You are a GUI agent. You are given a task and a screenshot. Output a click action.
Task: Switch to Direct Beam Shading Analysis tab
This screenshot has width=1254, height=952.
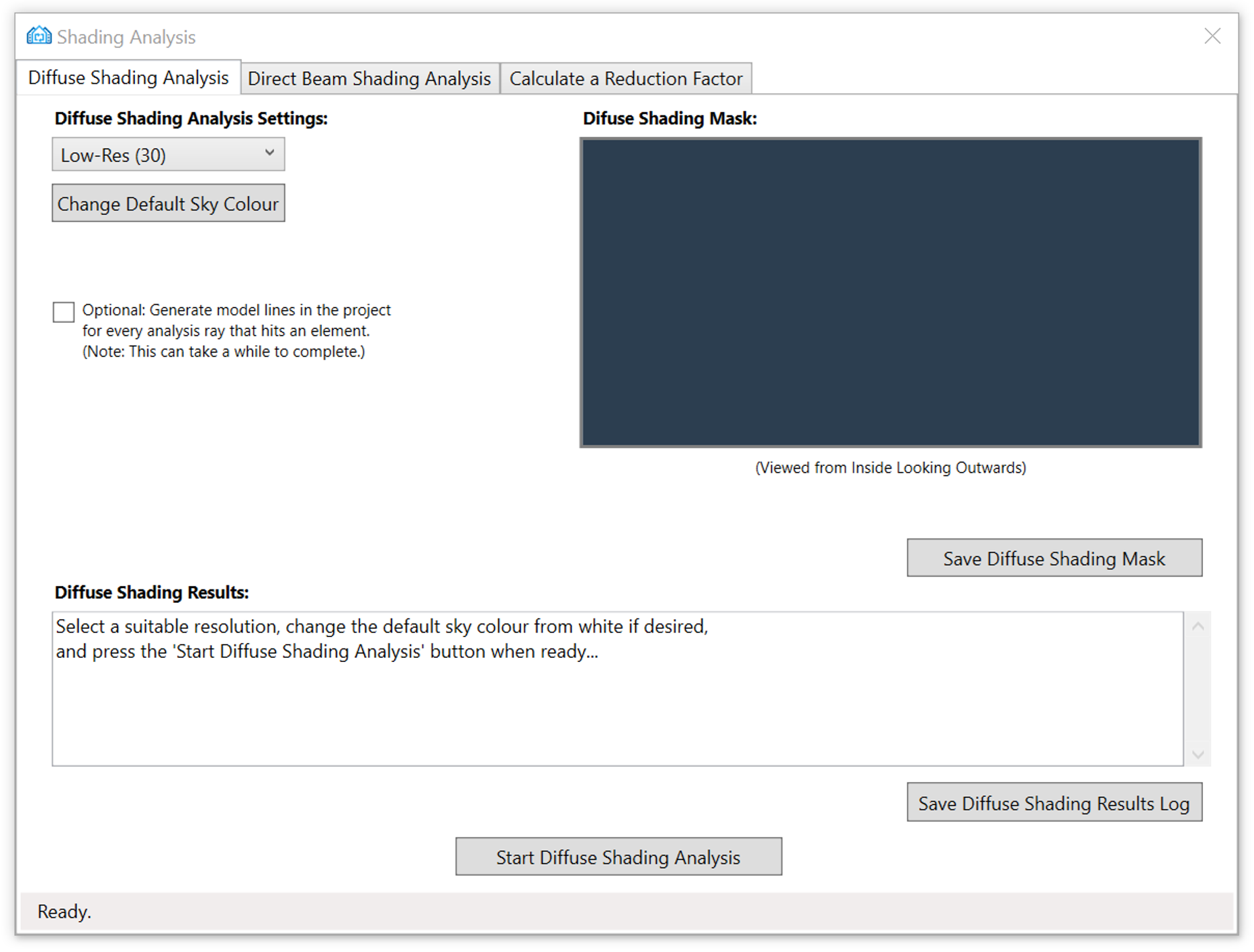pos(369,79)
